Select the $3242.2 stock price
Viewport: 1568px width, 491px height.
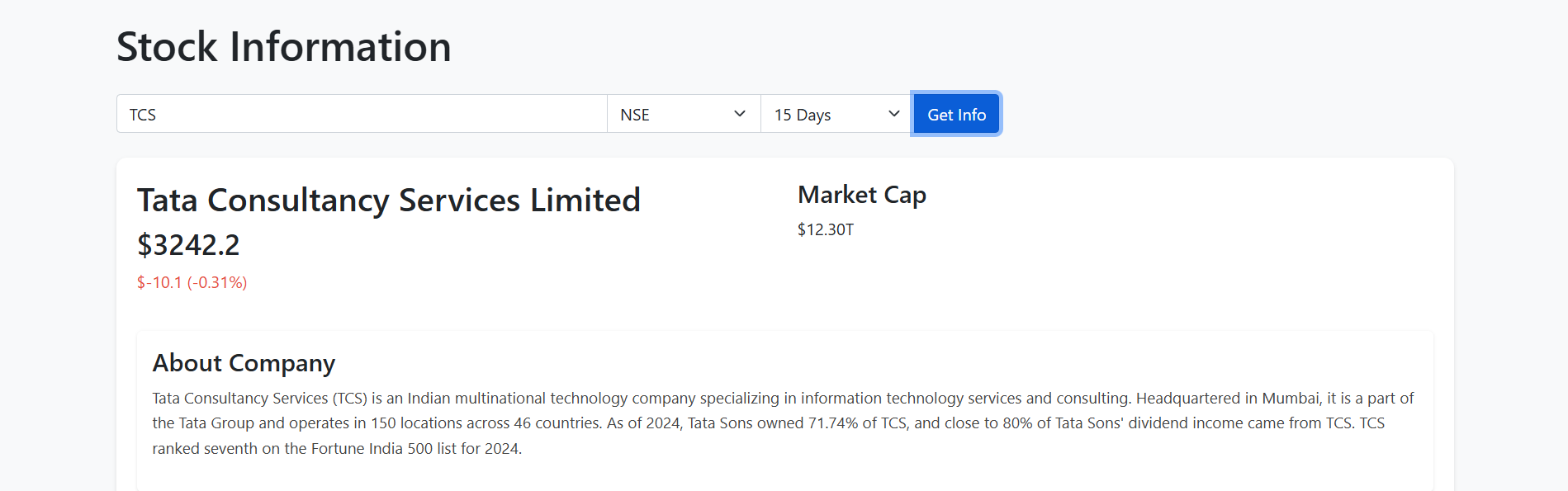(x=188, y=245)
